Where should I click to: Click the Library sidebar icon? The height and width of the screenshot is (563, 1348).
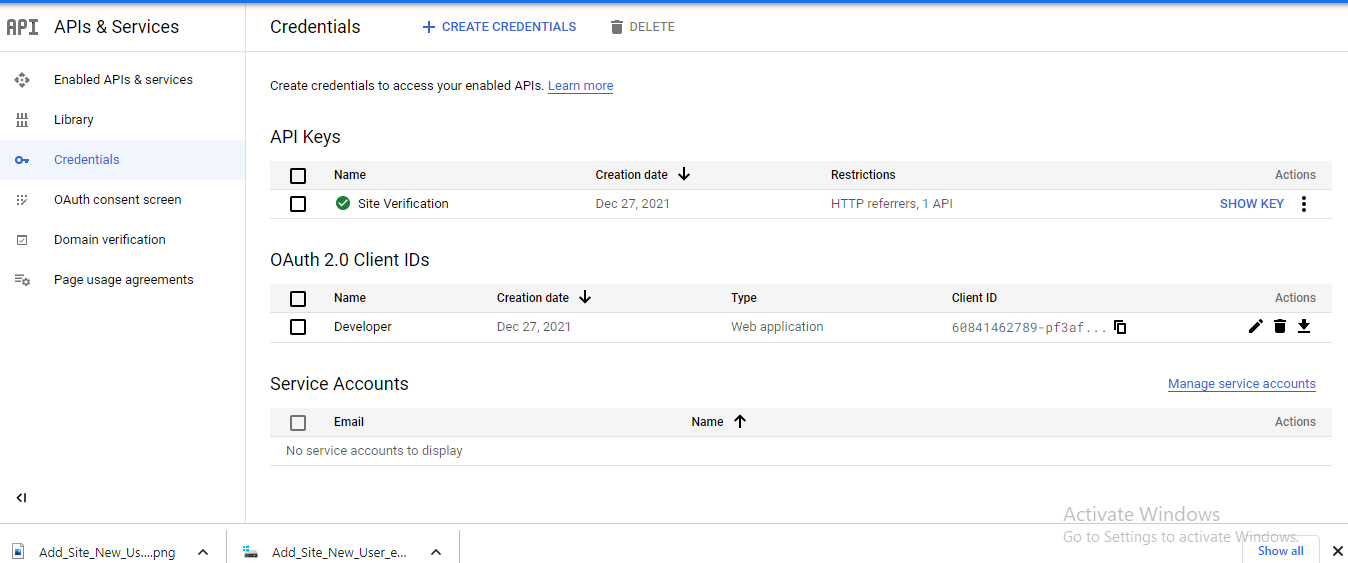[x=22, y=120]
